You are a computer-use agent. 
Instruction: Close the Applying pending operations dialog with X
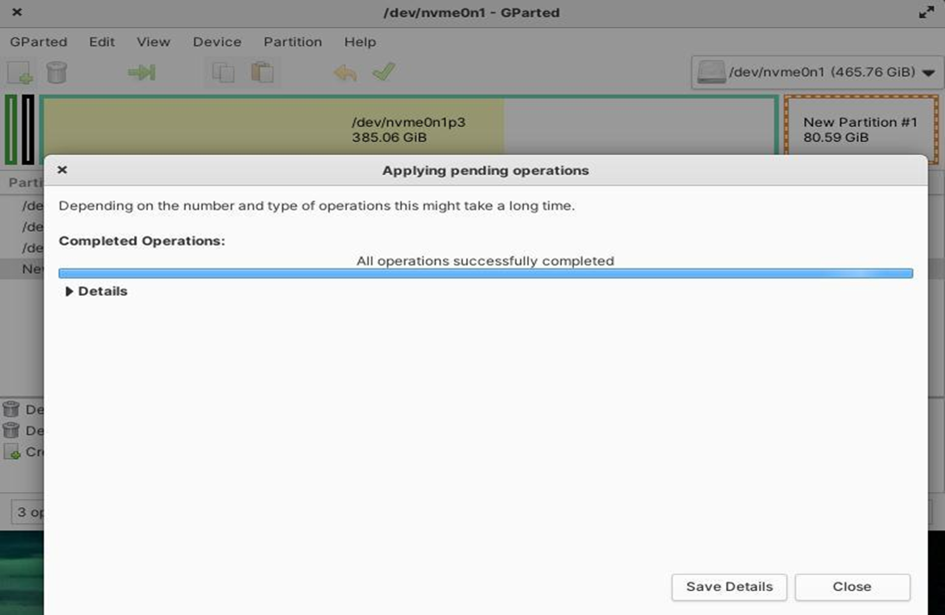(x=62, y=170)
